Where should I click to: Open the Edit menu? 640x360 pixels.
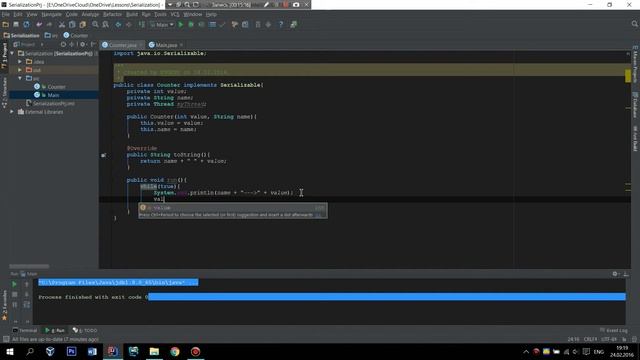click(18, 14)
